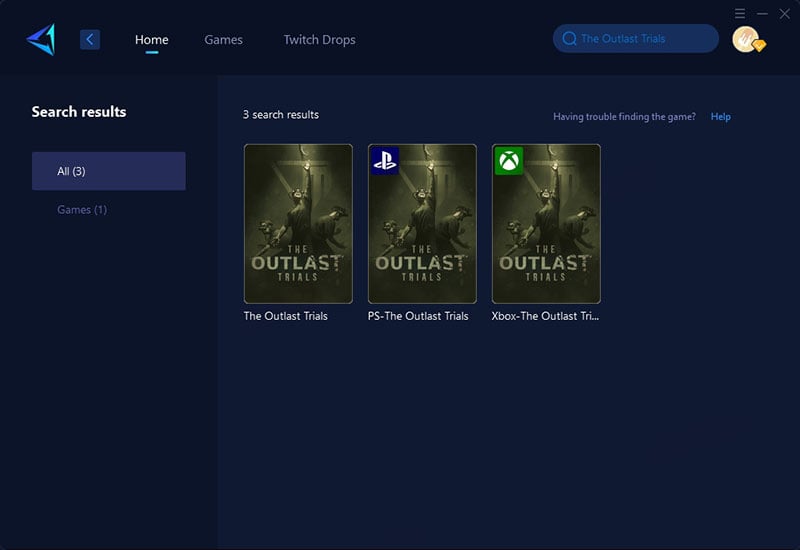Click the Search results heading
This screenshot has height=550, width=800.
[x=79, y=112]
